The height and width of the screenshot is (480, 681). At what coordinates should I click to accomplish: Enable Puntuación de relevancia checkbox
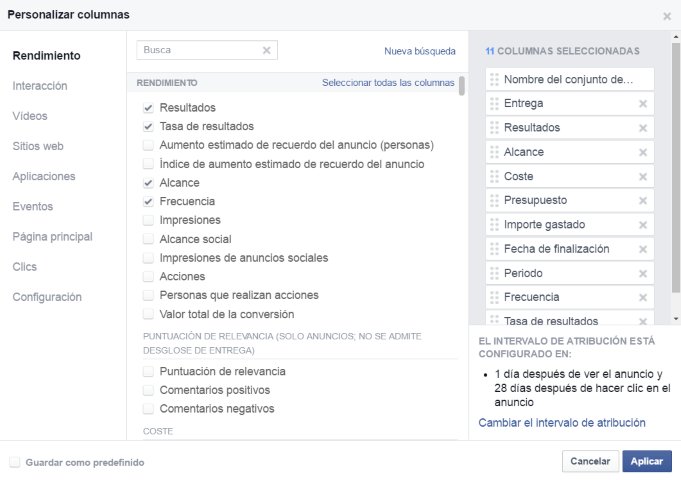(149, 371)
